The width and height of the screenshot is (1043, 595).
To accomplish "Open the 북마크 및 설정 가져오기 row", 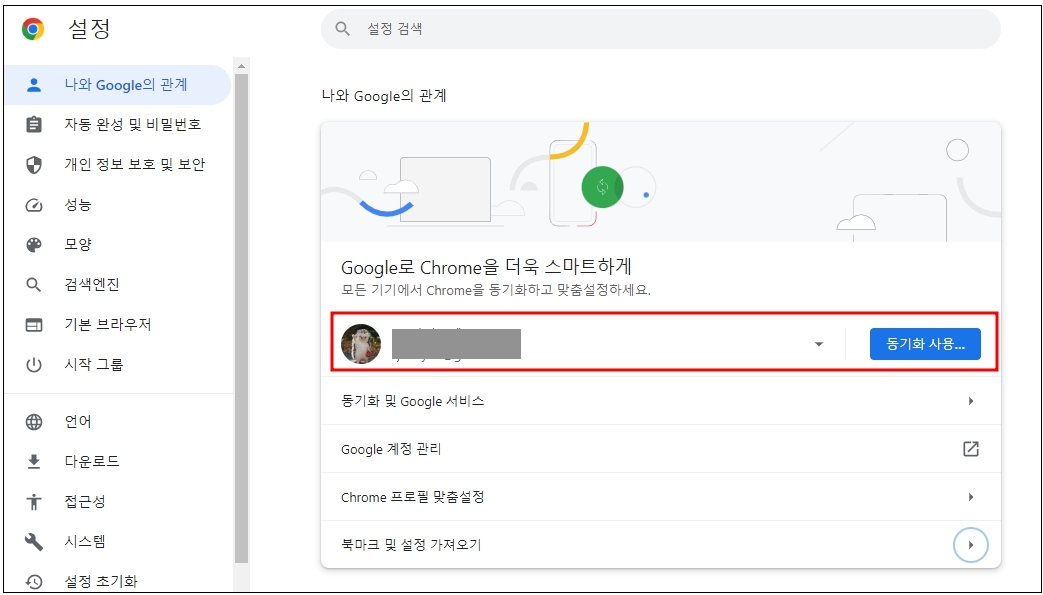I will point(661,545).
